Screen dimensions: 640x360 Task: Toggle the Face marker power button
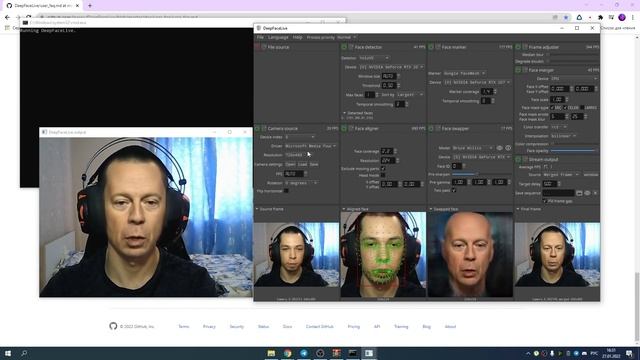pos(431,47)
